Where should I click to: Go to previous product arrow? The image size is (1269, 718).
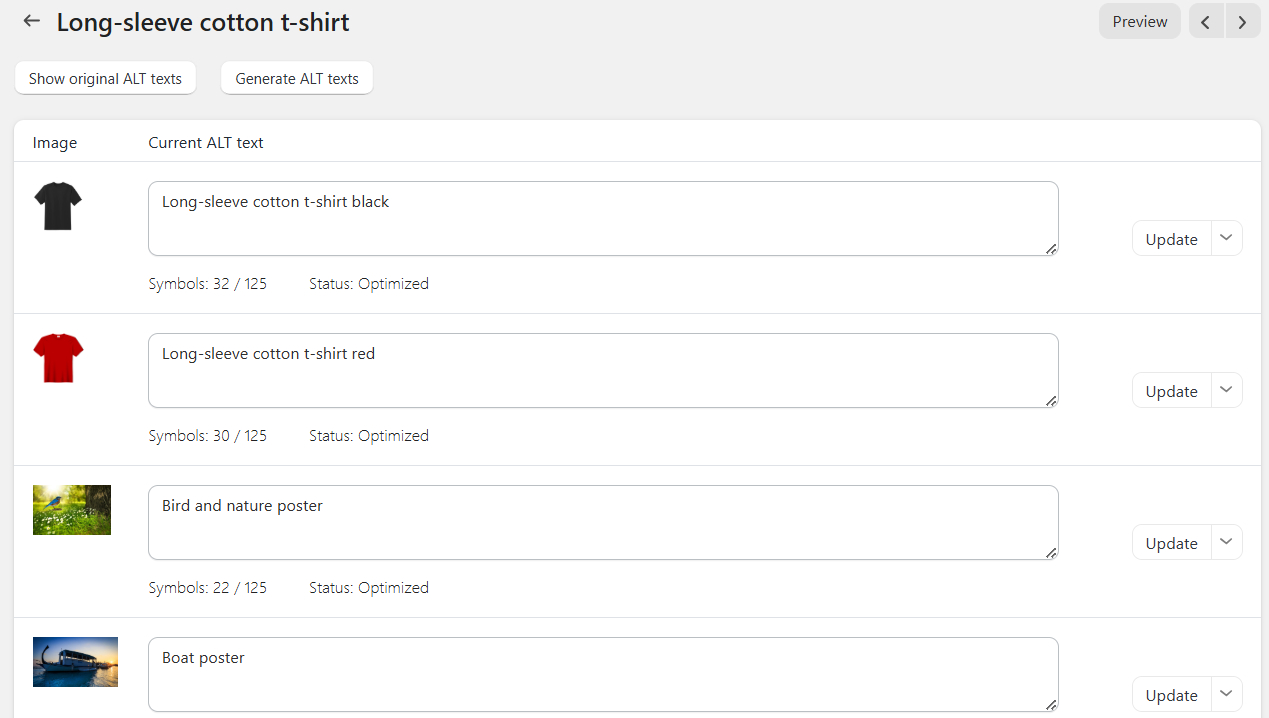point(1206,22)
